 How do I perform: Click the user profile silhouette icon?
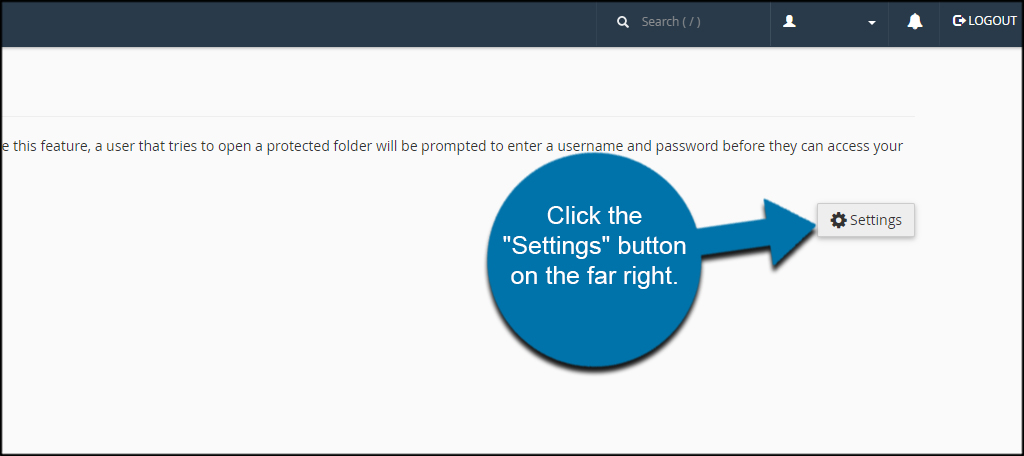790,22
